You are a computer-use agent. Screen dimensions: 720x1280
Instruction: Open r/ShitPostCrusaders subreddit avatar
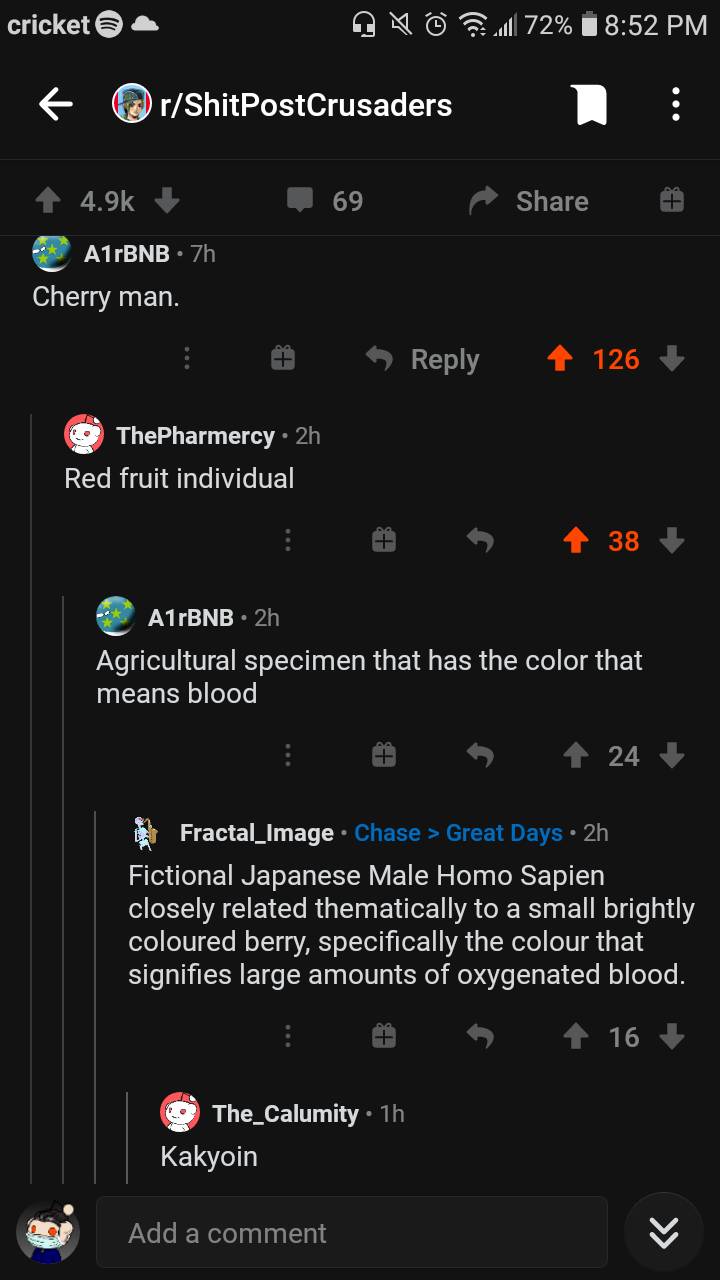[130, 103]
